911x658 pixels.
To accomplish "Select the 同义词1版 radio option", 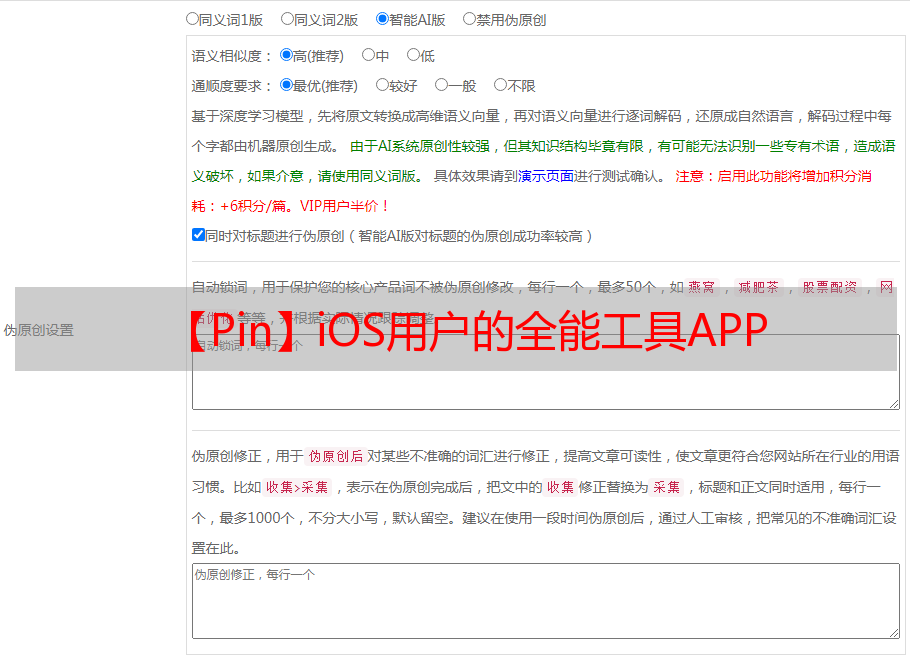I will click(x=192, y=19).
